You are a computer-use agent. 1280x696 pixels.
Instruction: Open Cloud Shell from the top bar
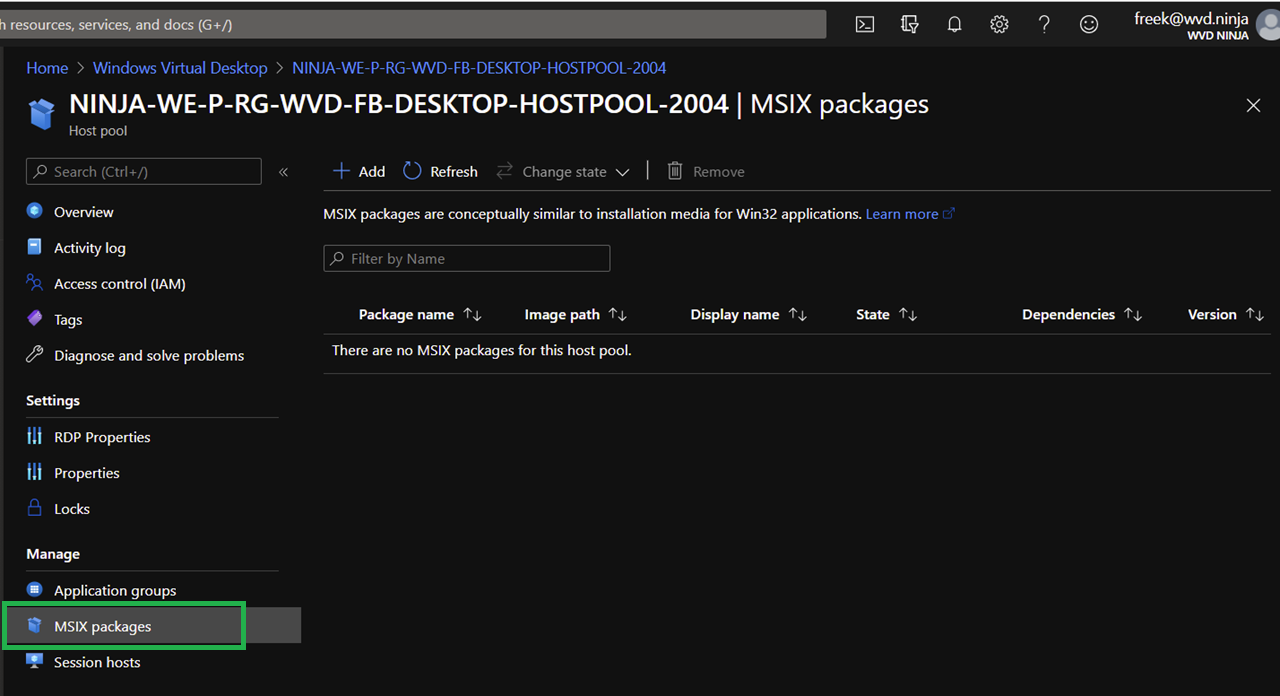865,24
